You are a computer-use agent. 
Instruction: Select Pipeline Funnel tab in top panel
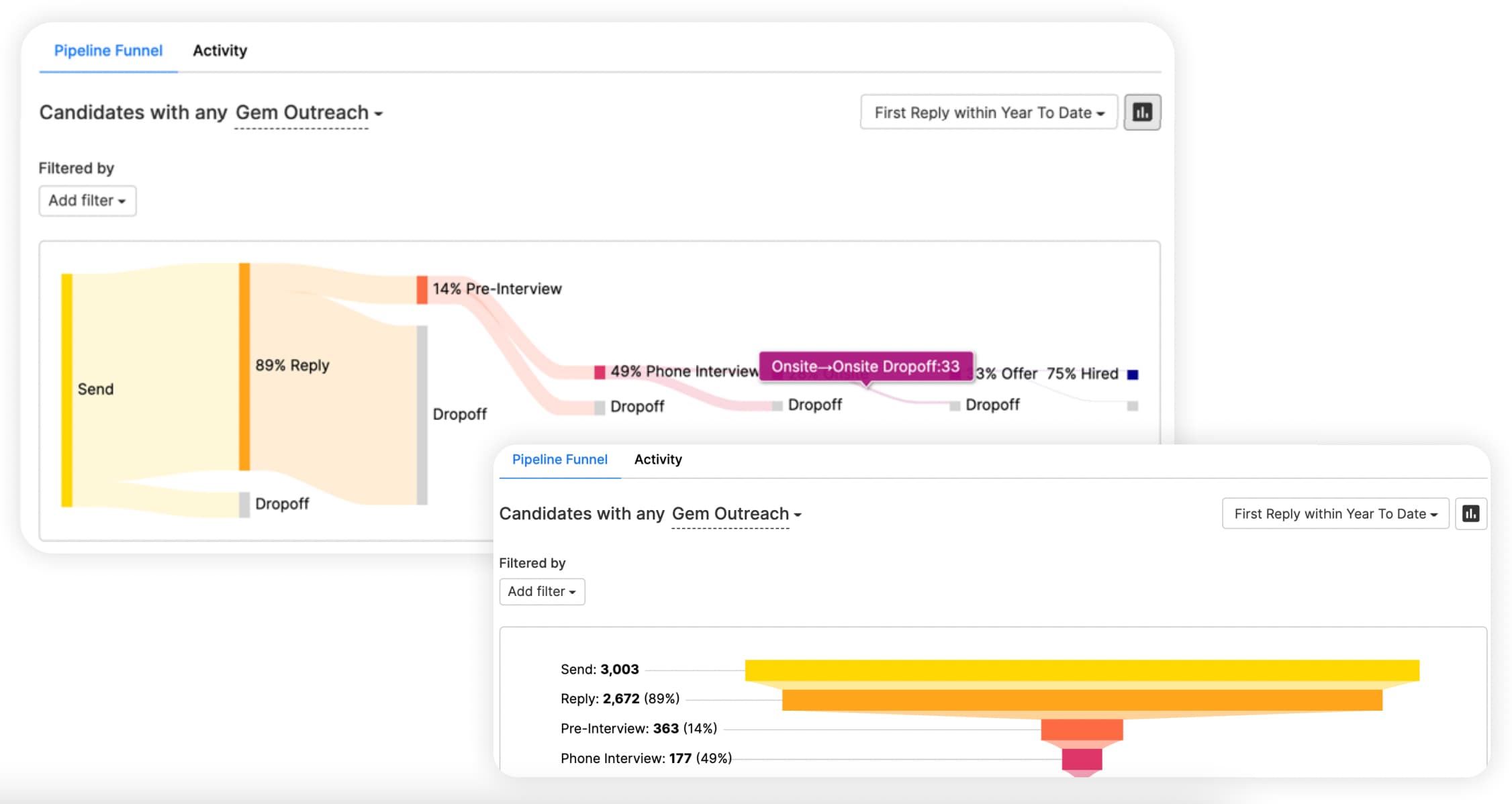pyautogui.click(x=108, y=50)
